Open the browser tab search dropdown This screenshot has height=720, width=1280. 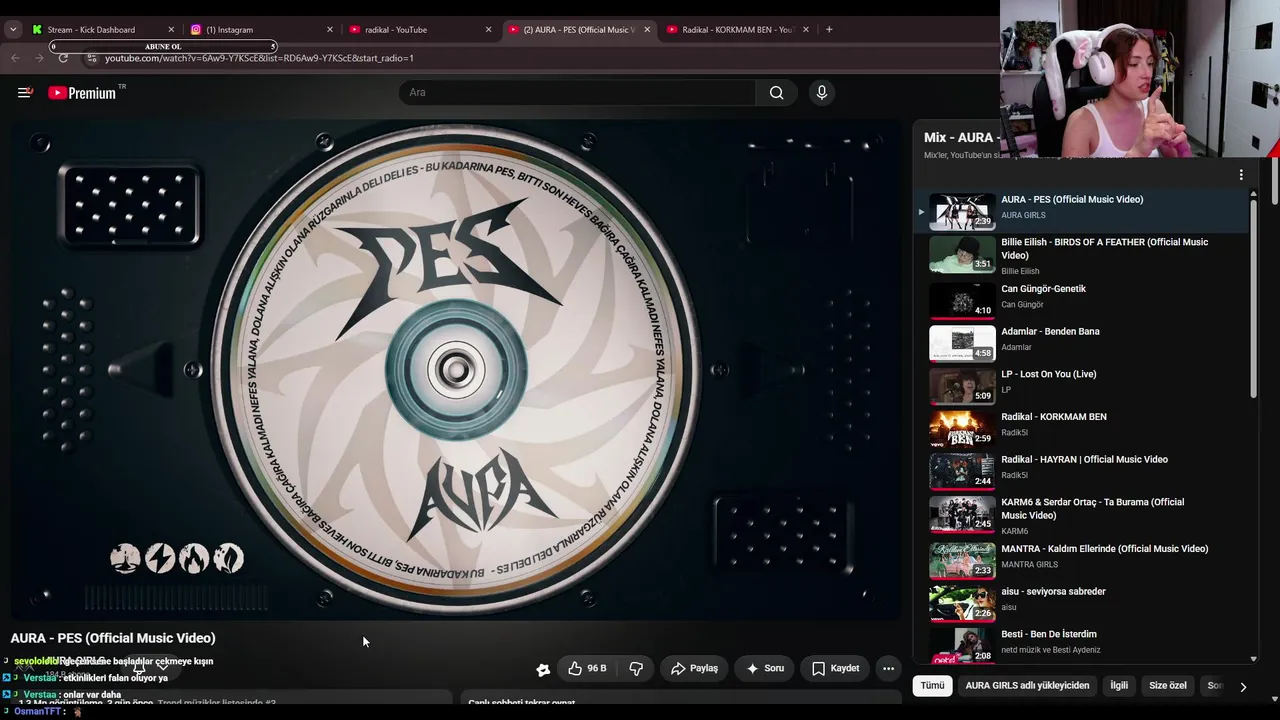coord(13,30)
